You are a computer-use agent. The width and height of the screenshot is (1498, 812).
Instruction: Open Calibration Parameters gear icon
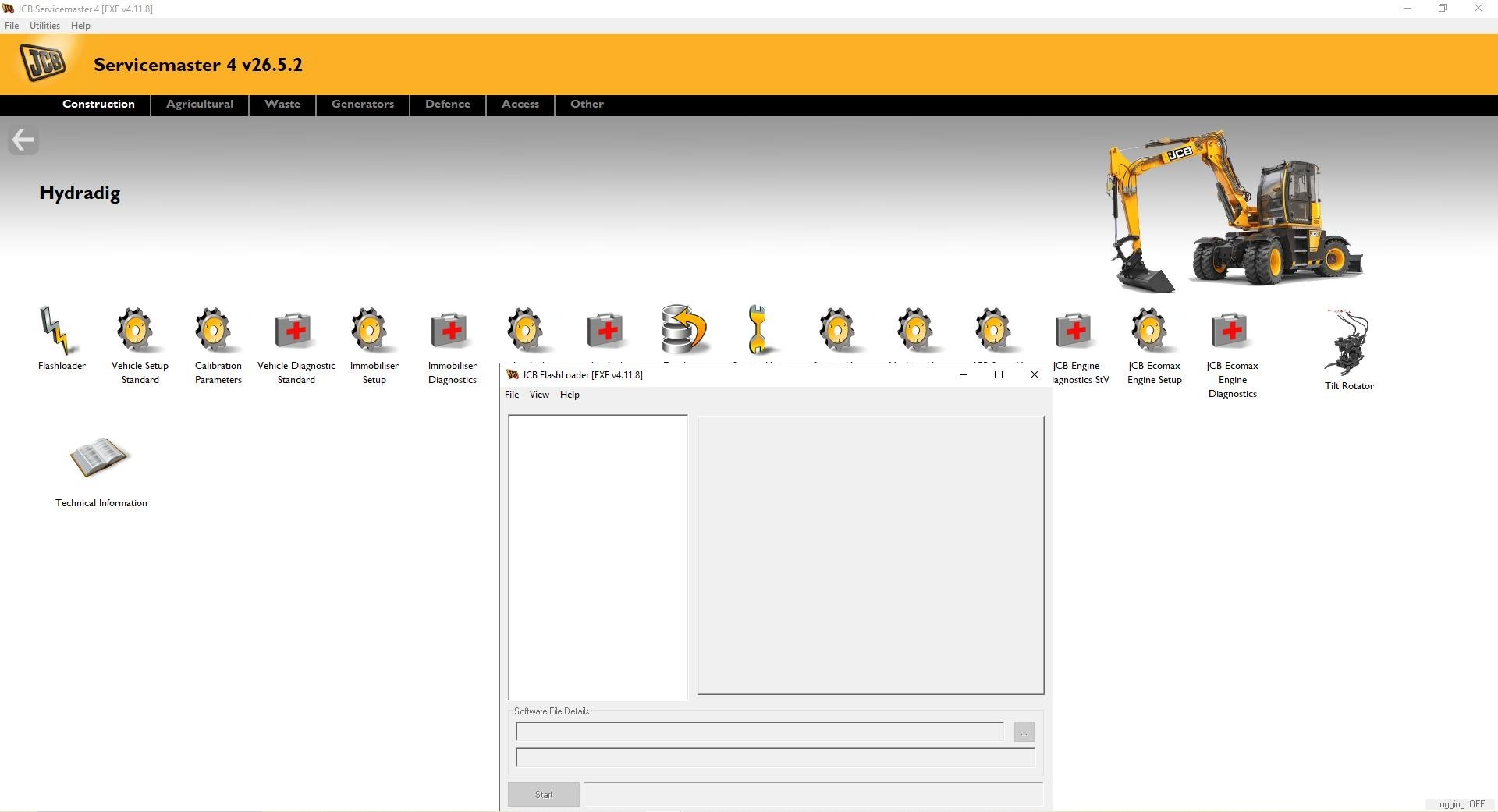pos(216,330)
